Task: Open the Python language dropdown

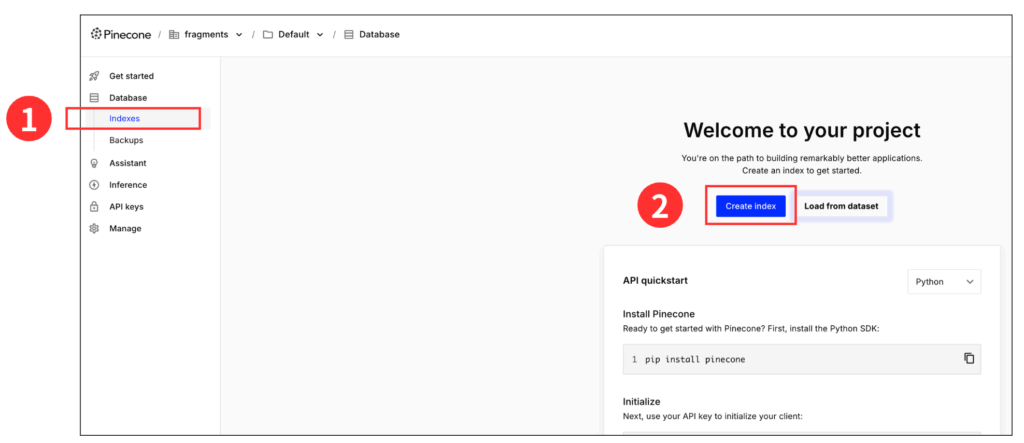Action: click(x=943, y=282)
